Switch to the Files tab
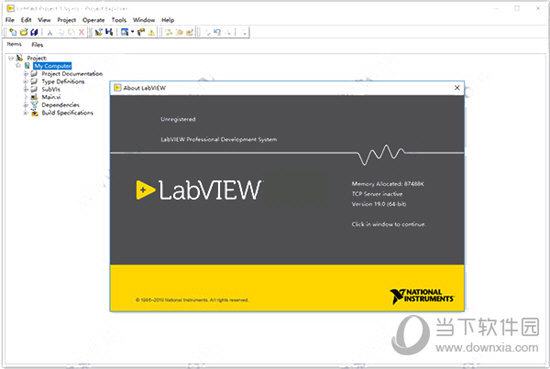This screenshot has width=550, height=369. coord(37,45)
